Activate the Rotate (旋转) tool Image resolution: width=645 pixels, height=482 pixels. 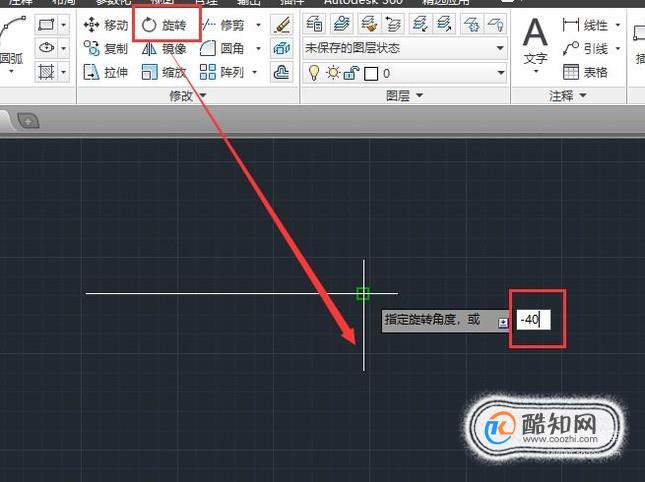point(164,25)
